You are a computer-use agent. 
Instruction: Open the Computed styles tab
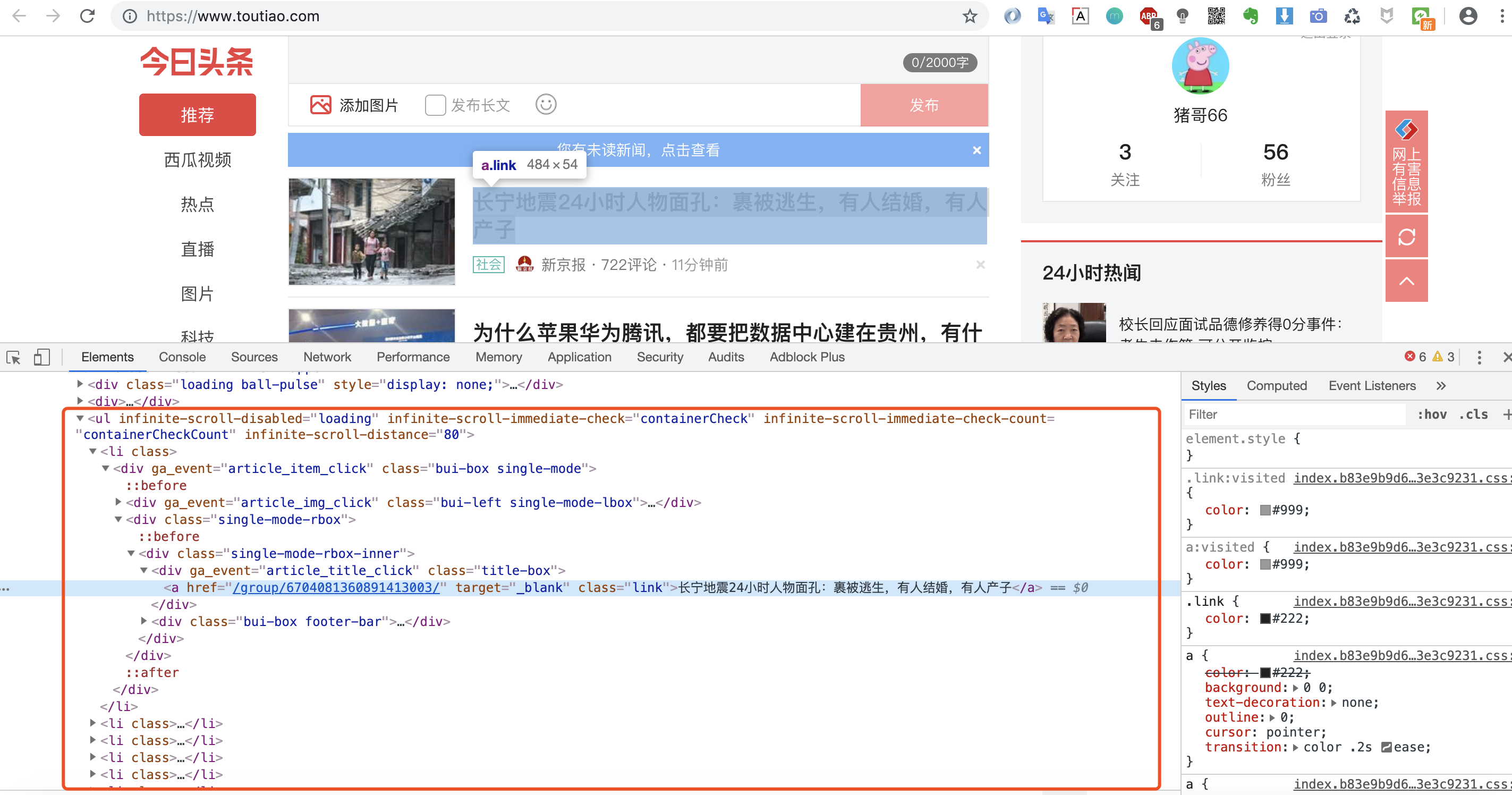click(x=1277, y=385)
